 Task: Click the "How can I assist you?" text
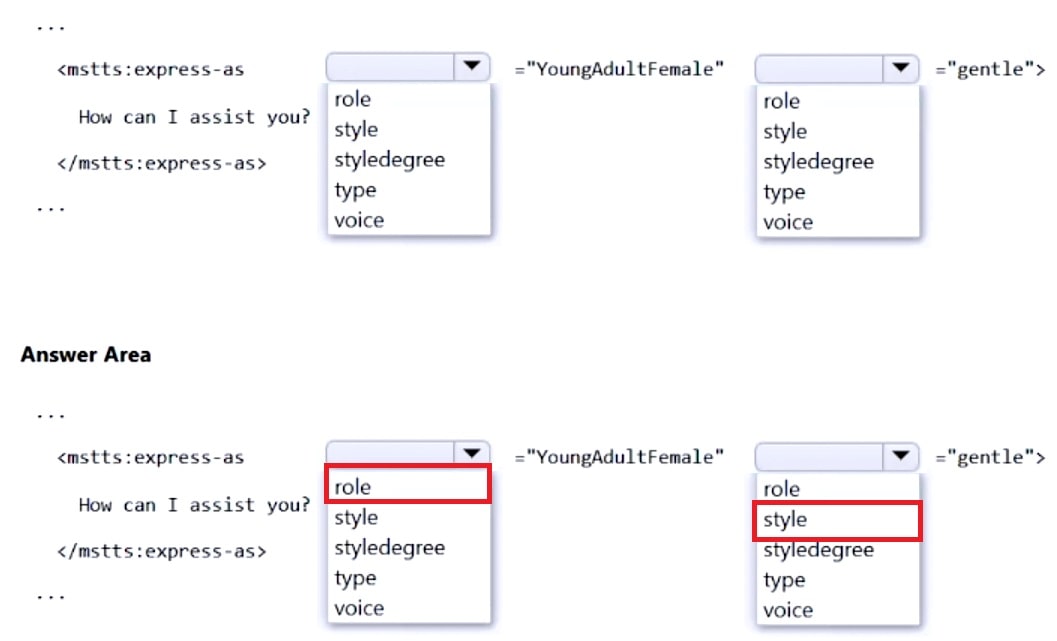[193, 117]
